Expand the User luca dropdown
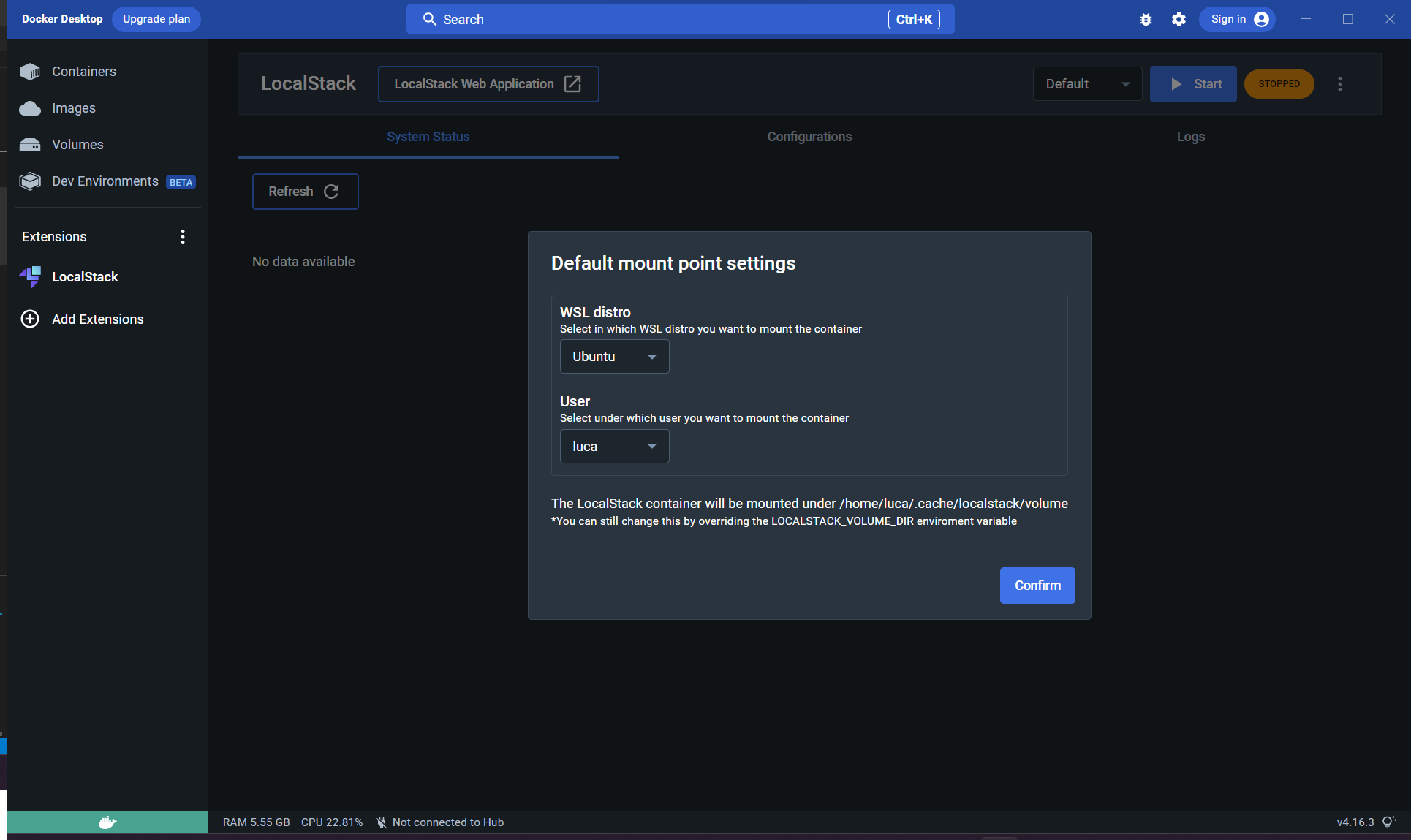Image resolution: width=1411 pixels, height=840 pixels. point(614,447)
